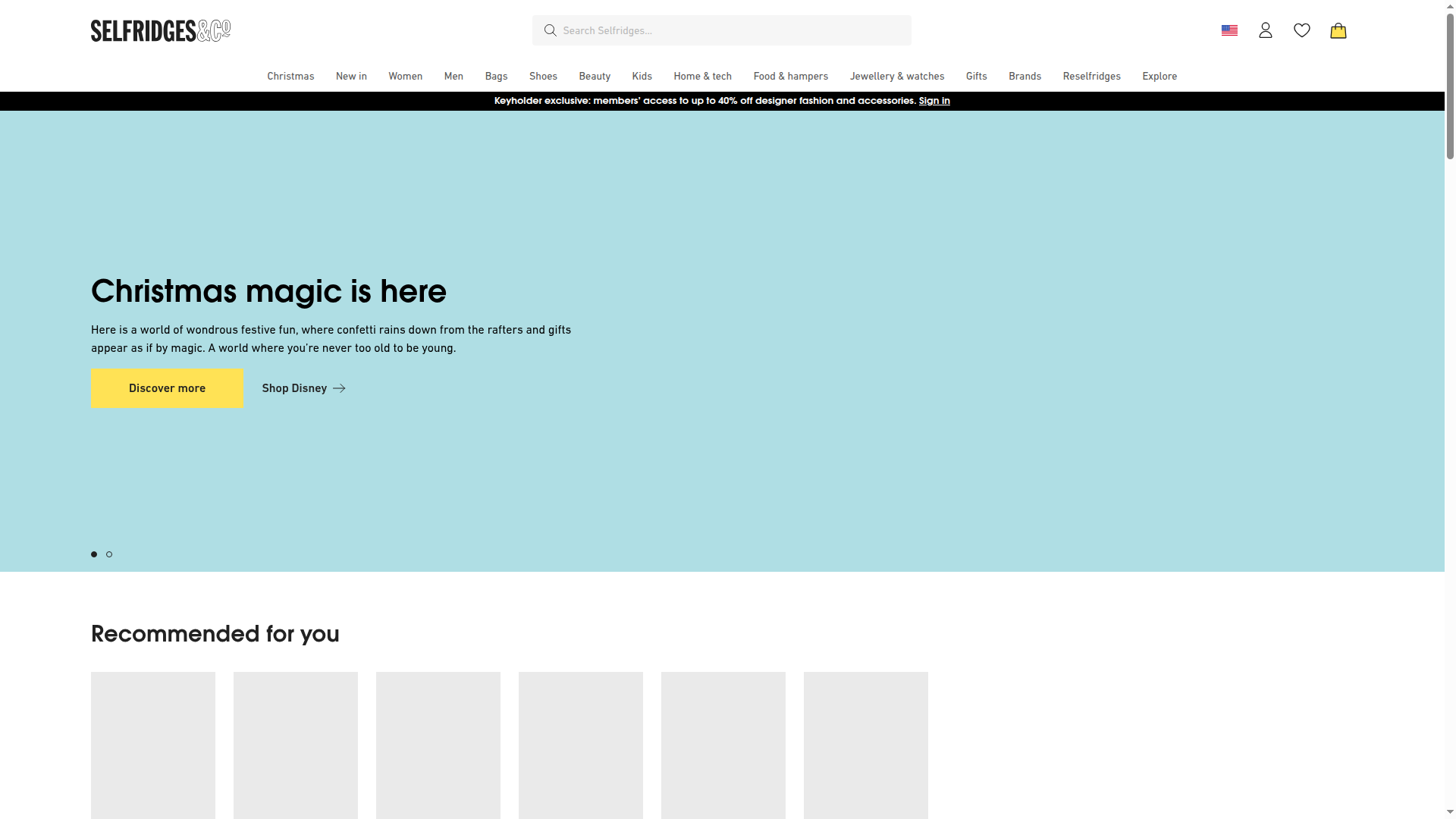The image size is (1456, 819).
Task: Open the US flag country selector
Action: pos(1229,30)
